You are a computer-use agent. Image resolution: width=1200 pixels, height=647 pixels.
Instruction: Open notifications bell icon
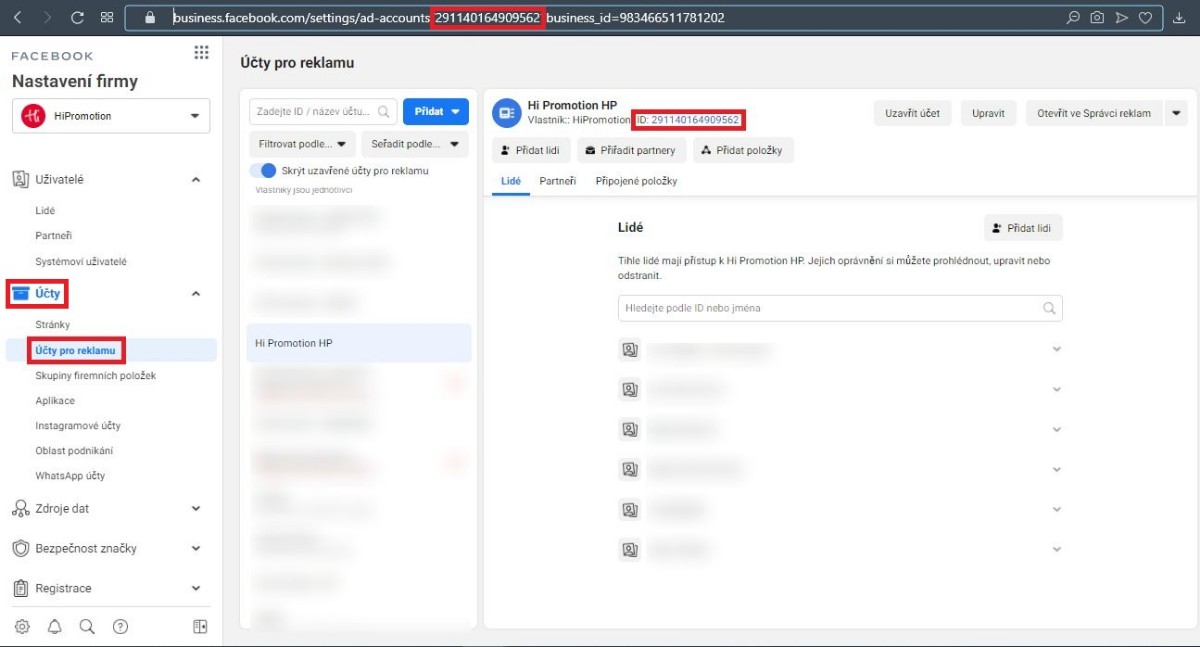click(x=54, y=627)
